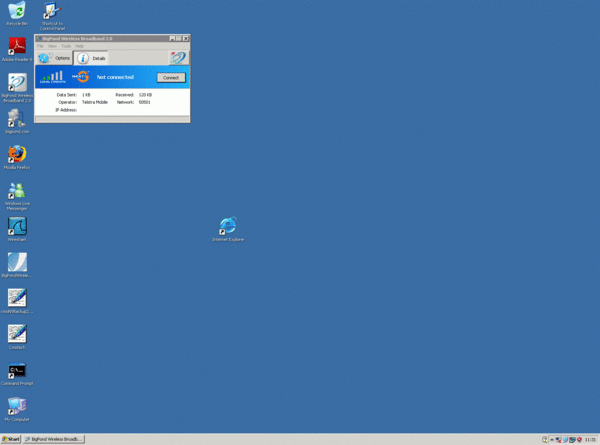The width and height of the screenshot is (600, 445).
Task: Click the Telstra Mobile operator value
Action: (95, 102)
